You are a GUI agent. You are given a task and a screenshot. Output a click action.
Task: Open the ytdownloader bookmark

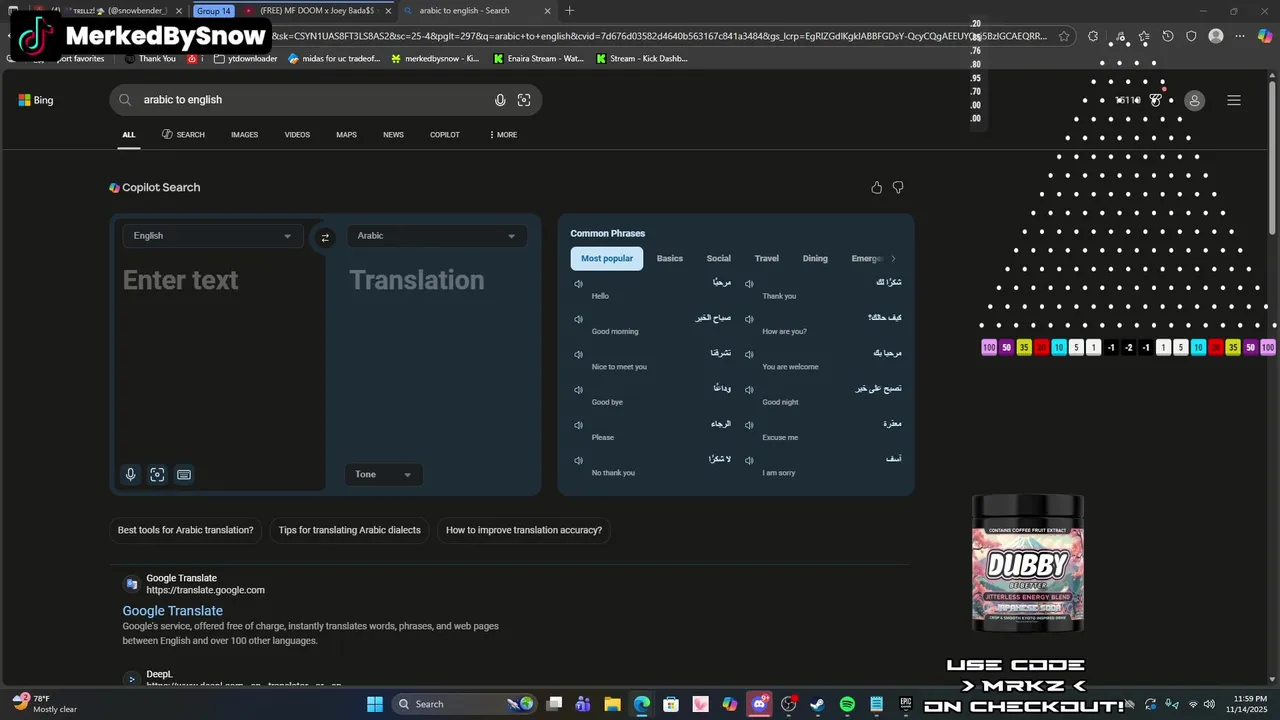[246, 59]
